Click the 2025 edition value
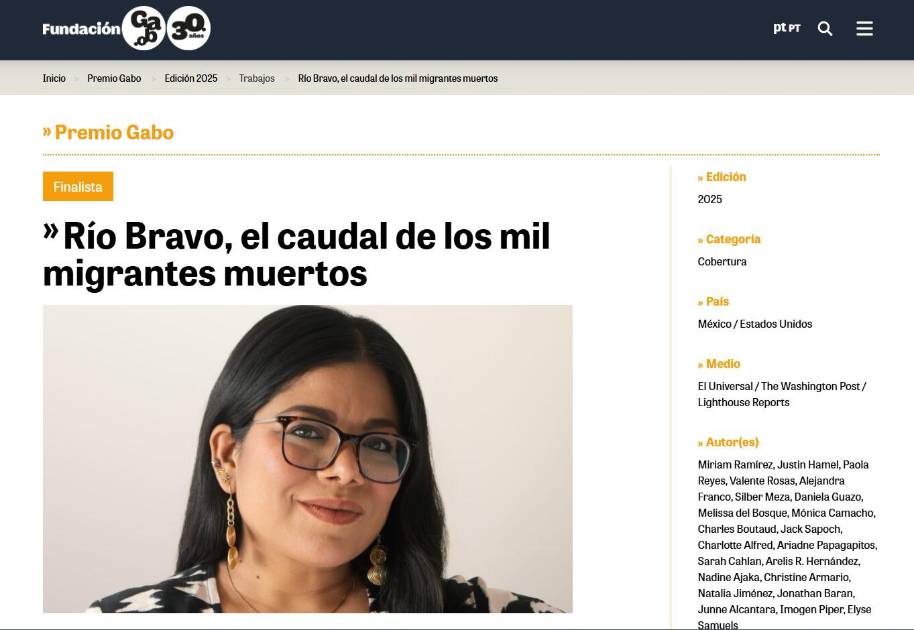 point(709,199)
